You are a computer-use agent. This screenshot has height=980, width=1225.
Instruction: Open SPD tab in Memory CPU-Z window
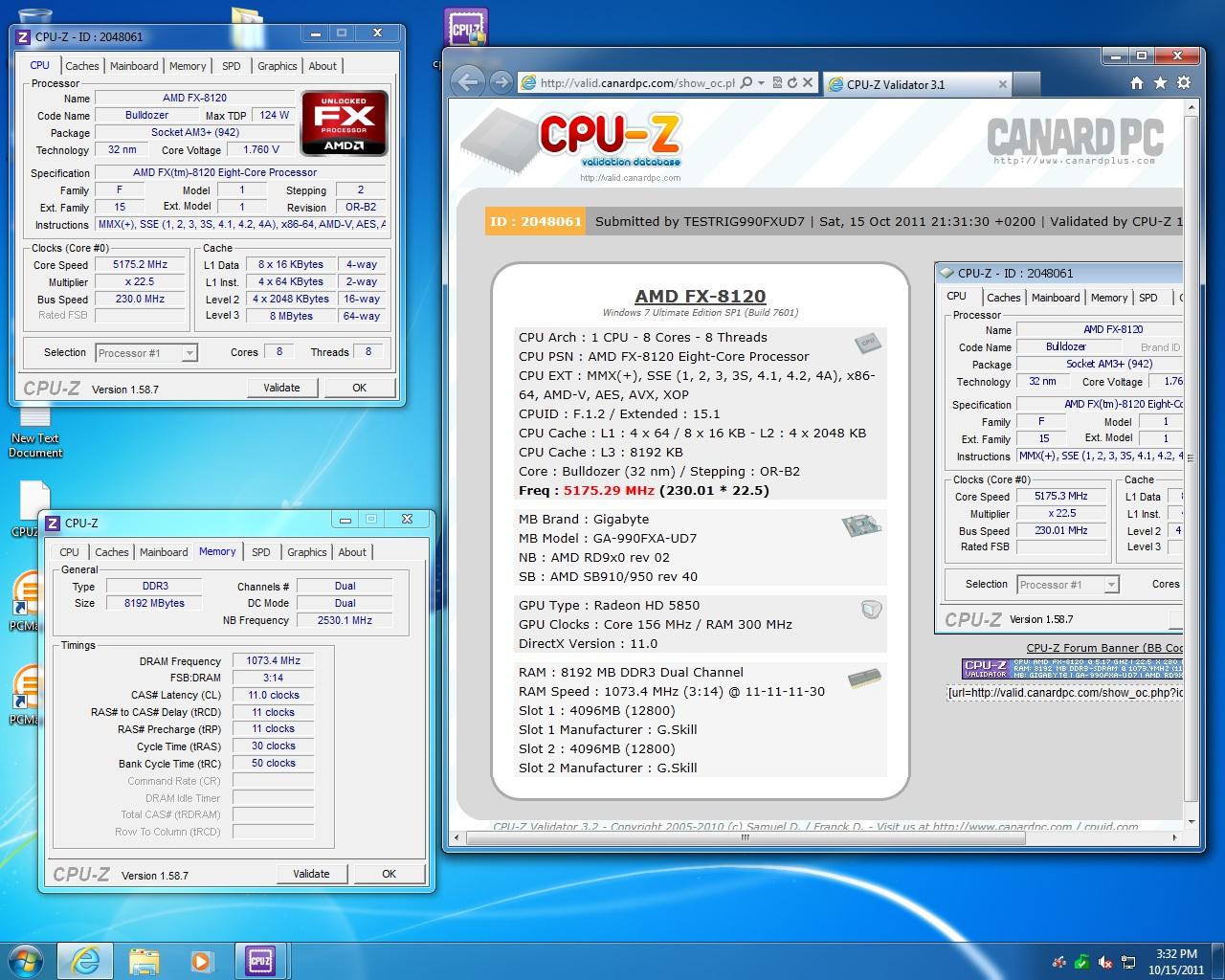(260, 552)
